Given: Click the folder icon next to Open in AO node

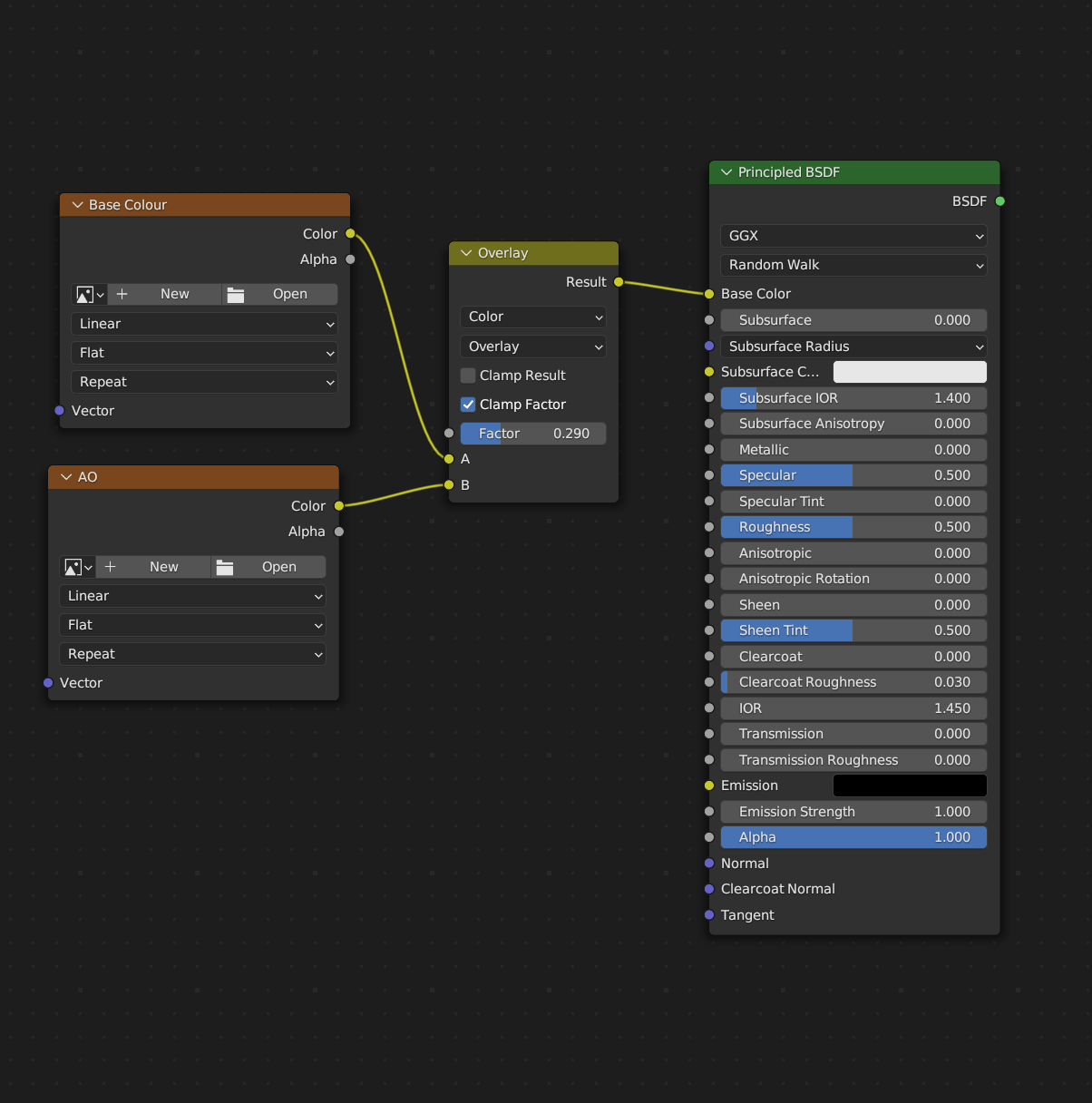Looking at the screenshot, I should pos(223,566).
